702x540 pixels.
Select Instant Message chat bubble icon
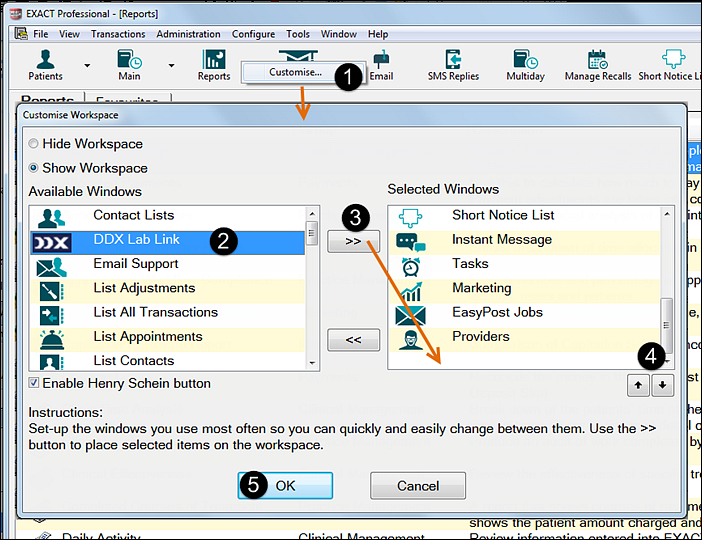point(411,243)
